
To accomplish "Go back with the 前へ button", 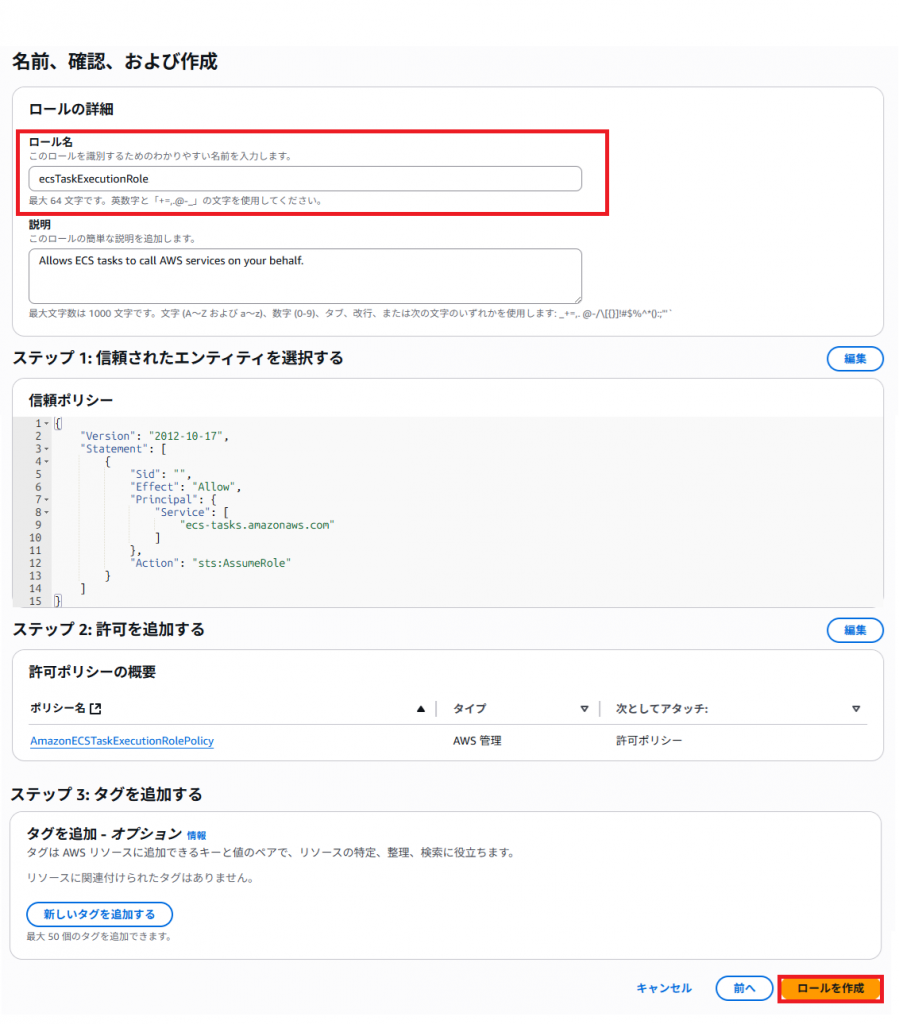I will click(x=744, y=988).
